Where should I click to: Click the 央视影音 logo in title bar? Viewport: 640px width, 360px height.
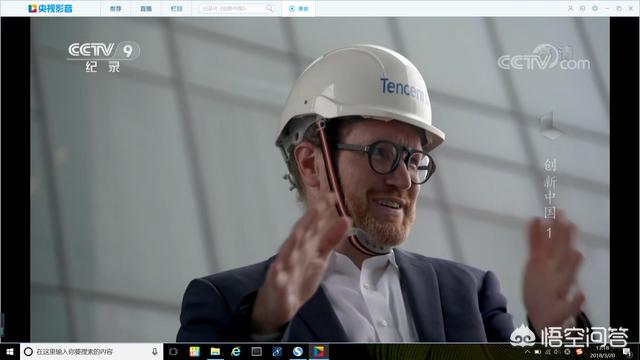point(50,8)
